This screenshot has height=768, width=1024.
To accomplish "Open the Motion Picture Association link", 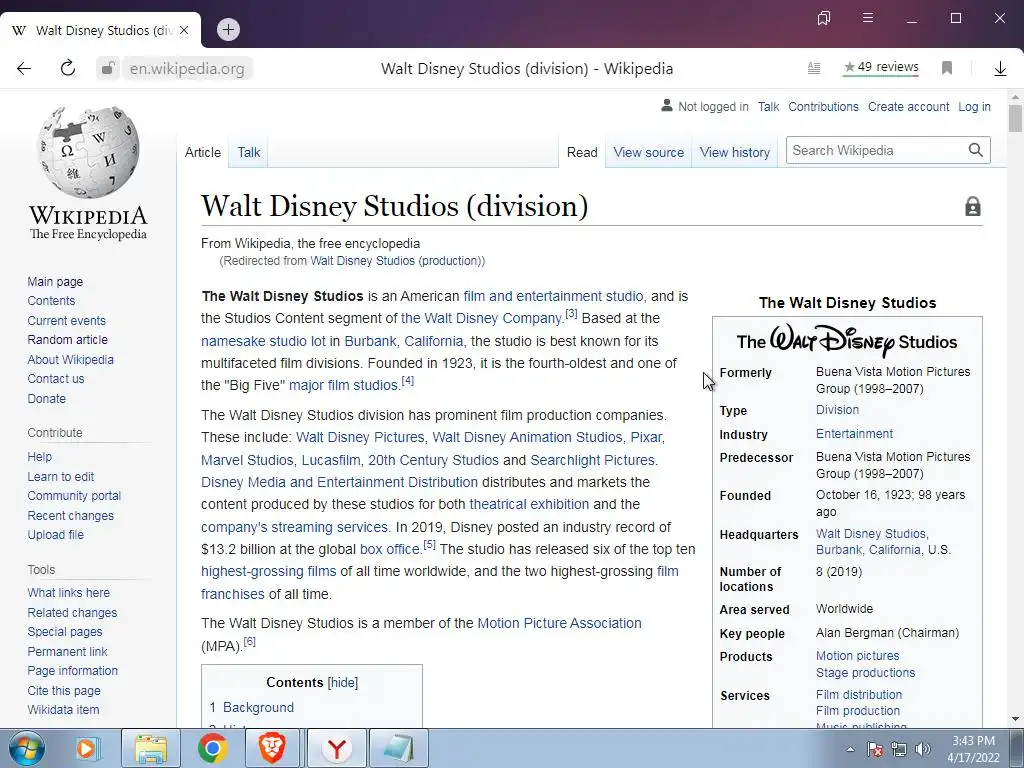I will tap(559, 623).
